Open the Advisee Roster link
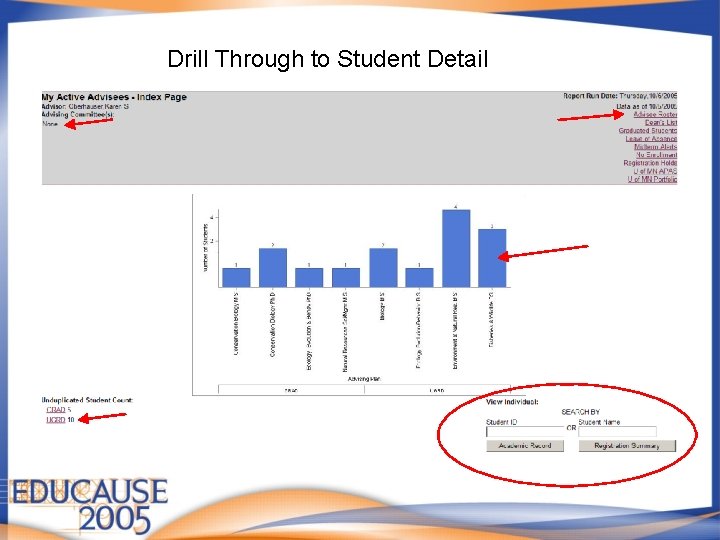 coord(655,114)
